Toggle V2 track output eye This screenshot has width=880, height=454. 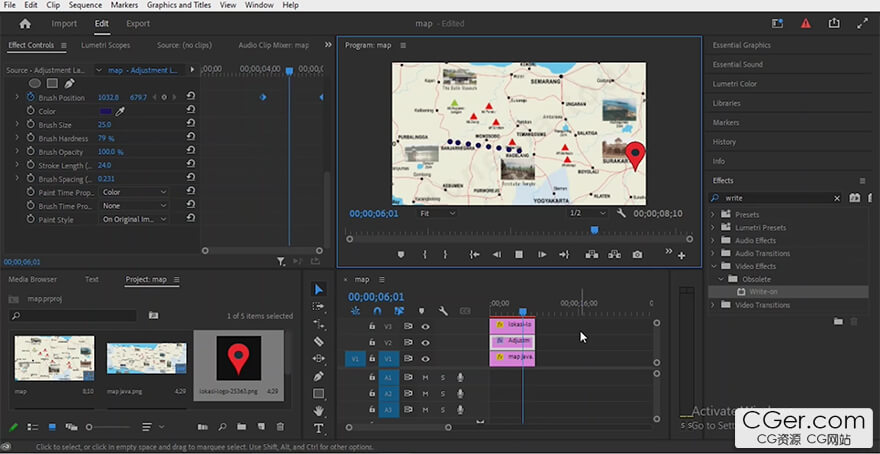click(x=426, y=342)
